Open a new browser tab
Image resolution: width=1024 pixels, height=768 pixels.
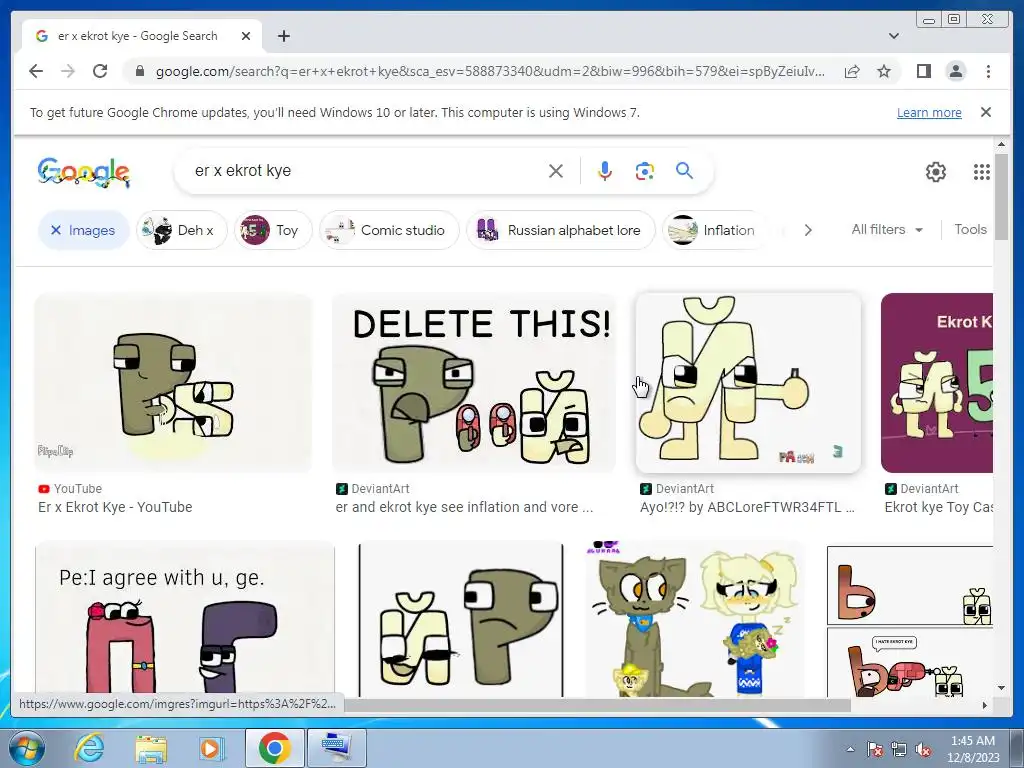[x=283, y=36]
